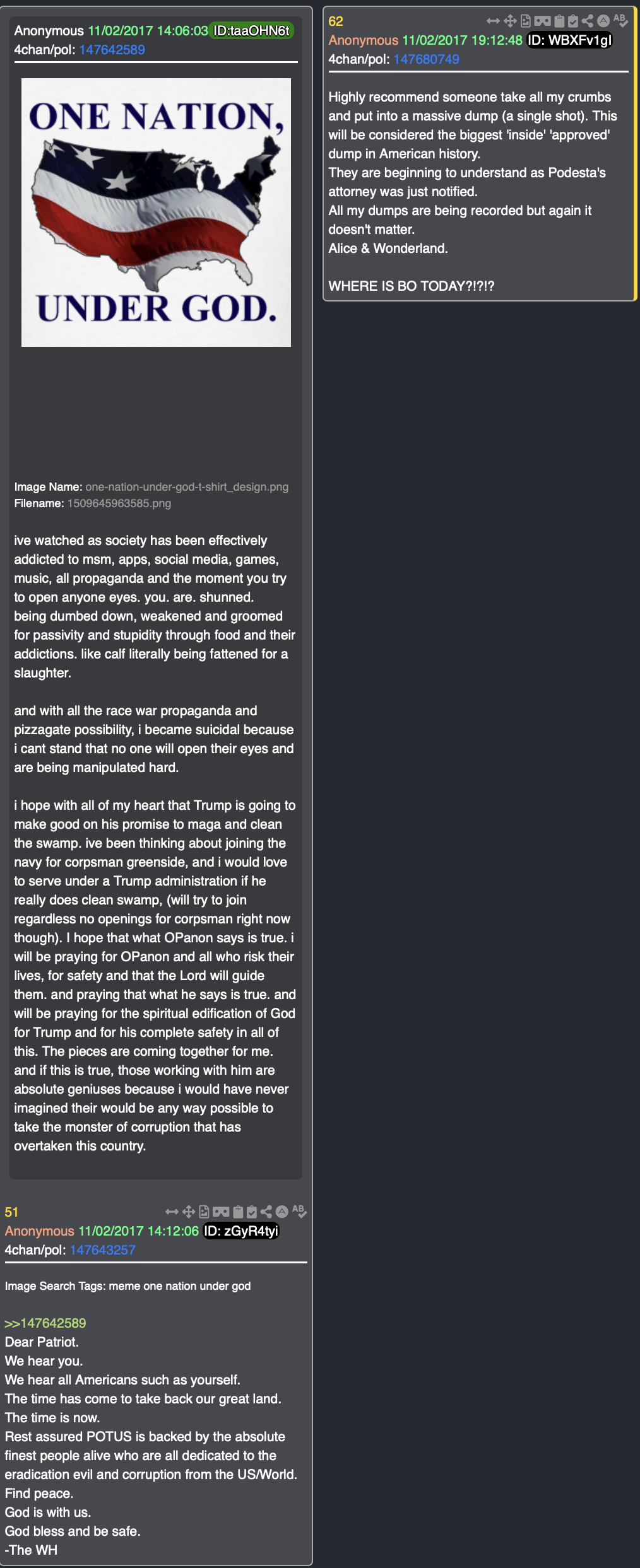Click the circled A icon on post 51
This screenshot has height=1568, width=640.
click(282, 1212)
